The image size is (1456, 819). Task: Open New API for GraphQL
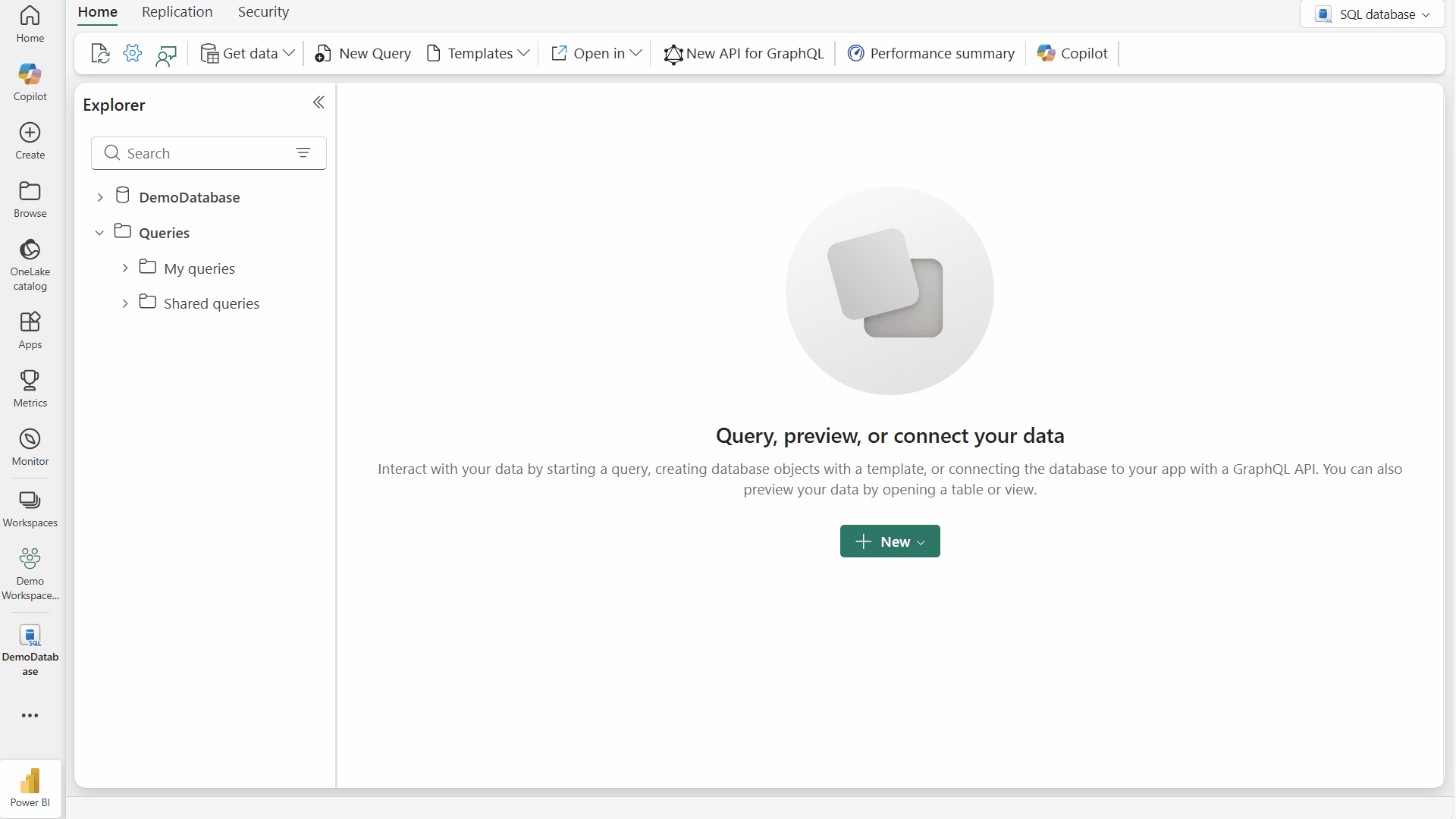743,53
